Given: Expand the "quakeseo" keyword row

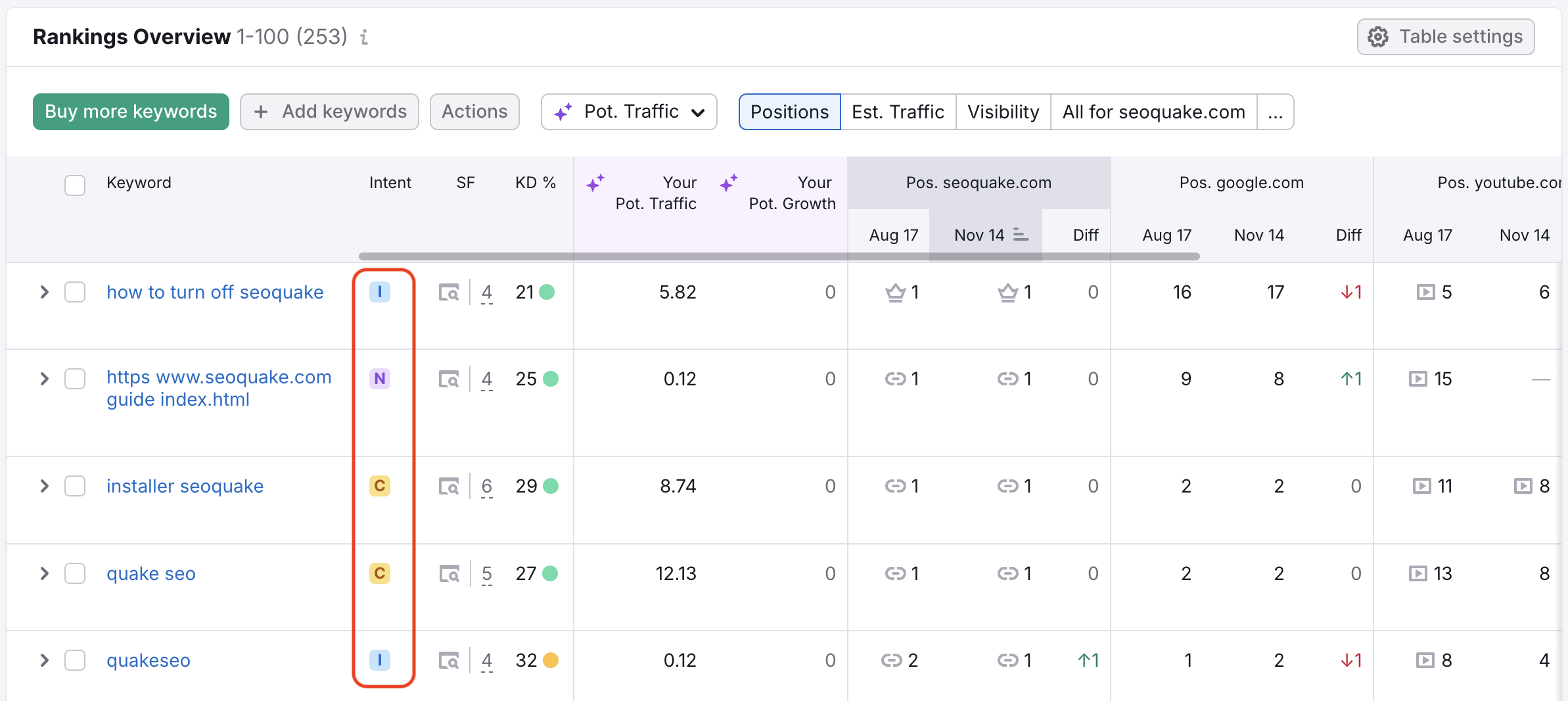Looking at the screenshot, I should 43,660.
